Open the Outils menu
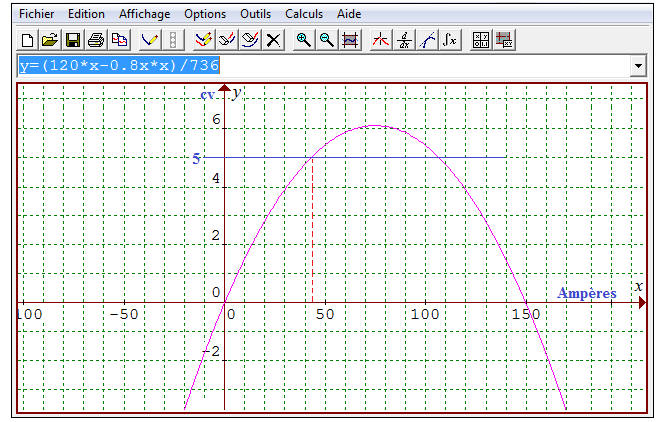The height and width of the screenshot is (422, 665). coord(255,14)
